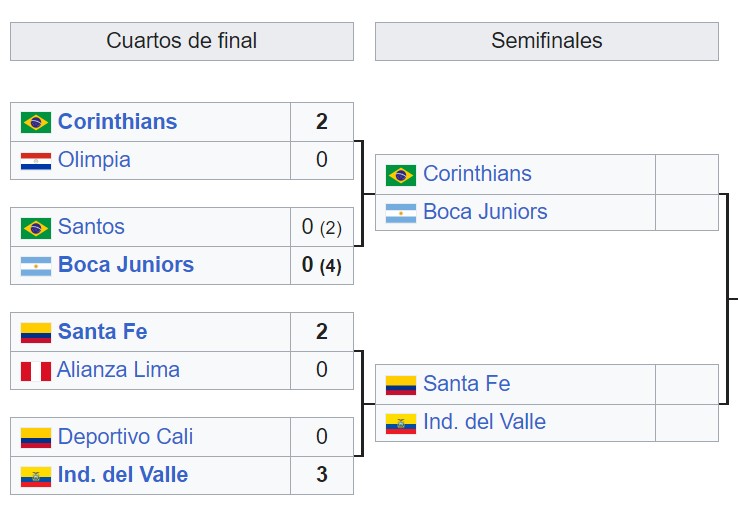Click Brazil flag next to bold Corinthians
Screen dimensions: 738x511
pos(36,122)
